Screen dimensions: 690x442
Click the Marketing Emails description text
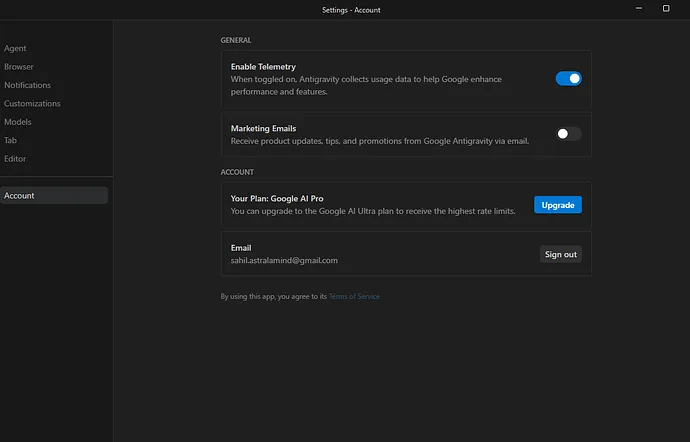click(379, 141)
